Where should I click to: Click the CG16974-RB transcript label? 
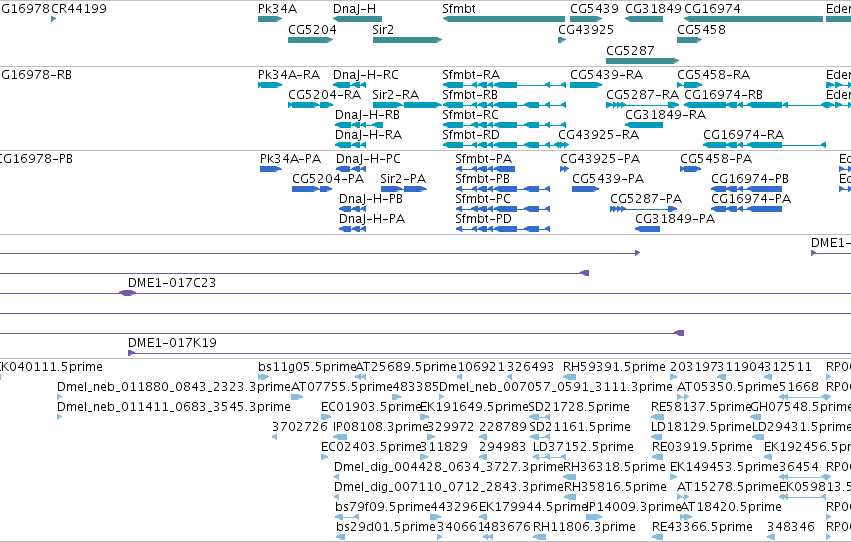tap(723, 94)
